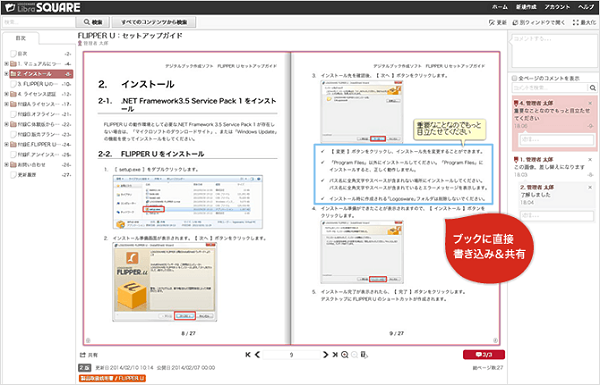Viewport: 600px width, 385px height.
Task: Click the 更新 refresh icon
Action: tap(491, 23)
